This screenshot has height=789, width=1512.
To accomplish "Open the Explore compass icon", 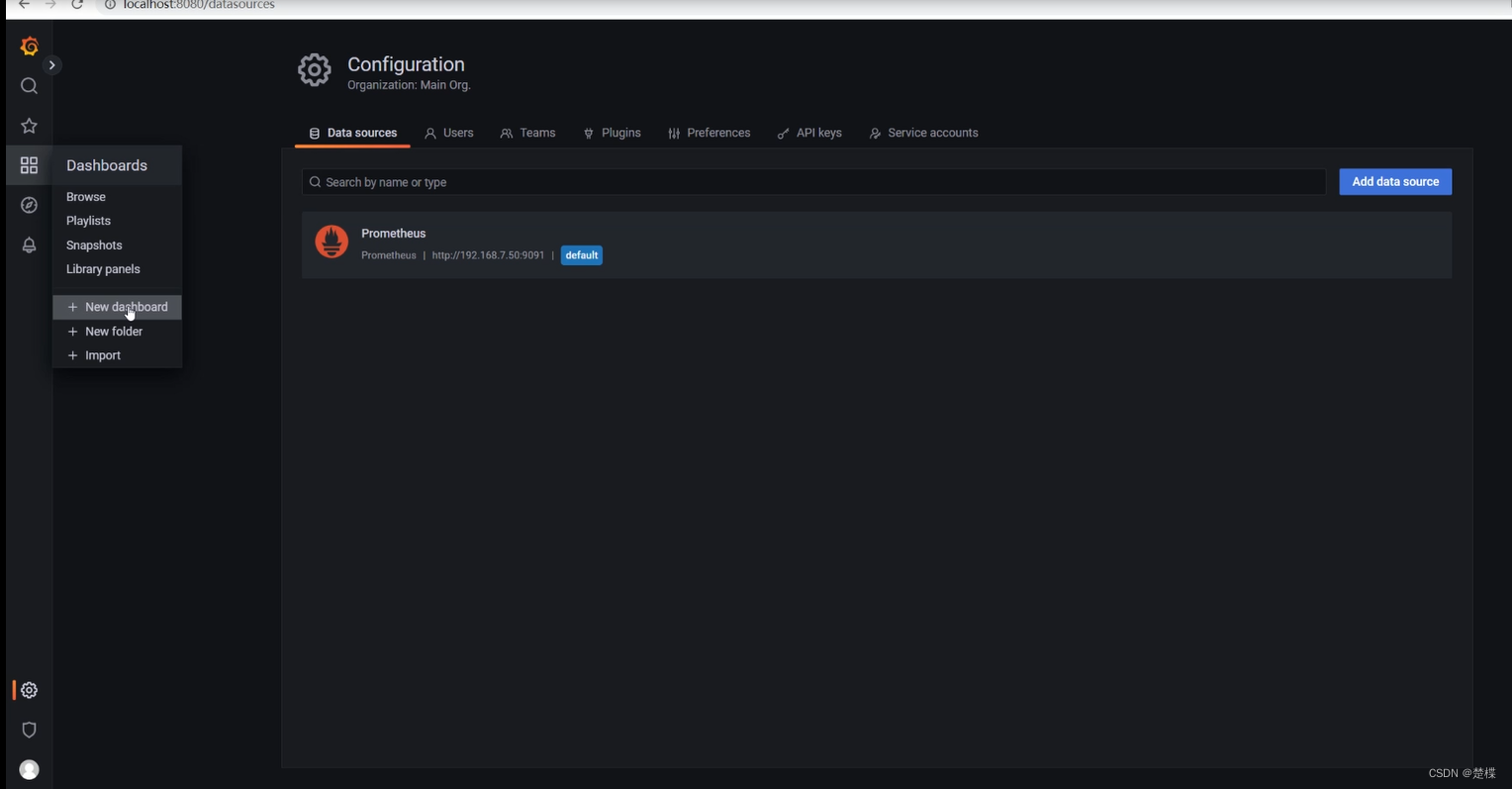I will click(29, 205).
